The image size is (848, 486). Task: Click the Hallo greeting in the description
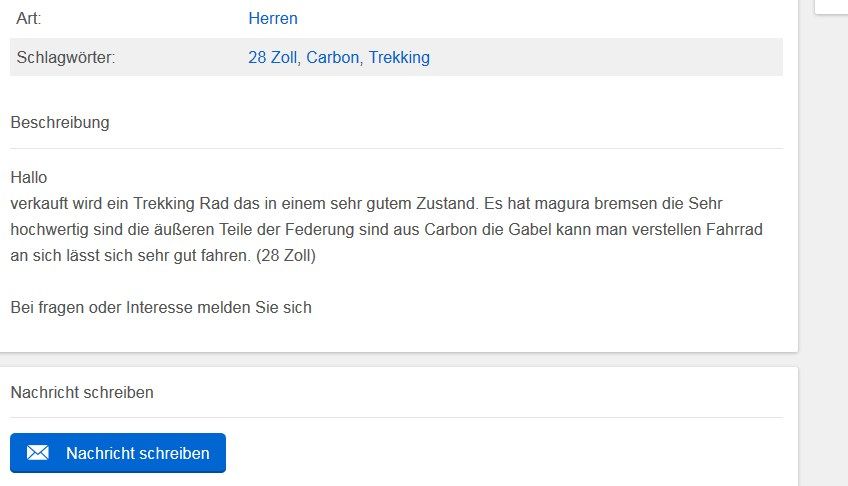tap(29, 177)
